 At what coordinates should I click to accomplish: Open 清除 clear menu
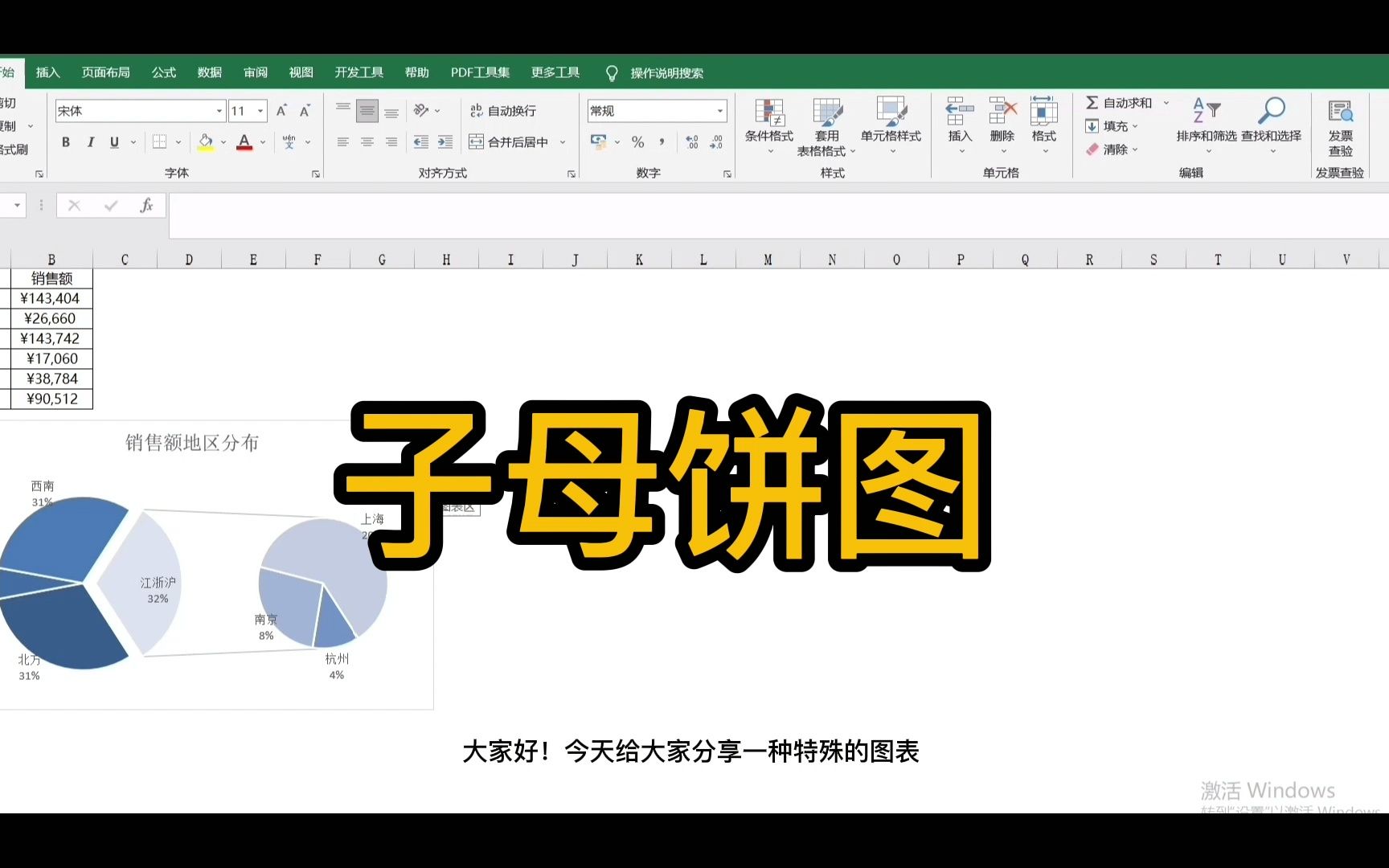pyautogui.click(x=1112, y=149)
